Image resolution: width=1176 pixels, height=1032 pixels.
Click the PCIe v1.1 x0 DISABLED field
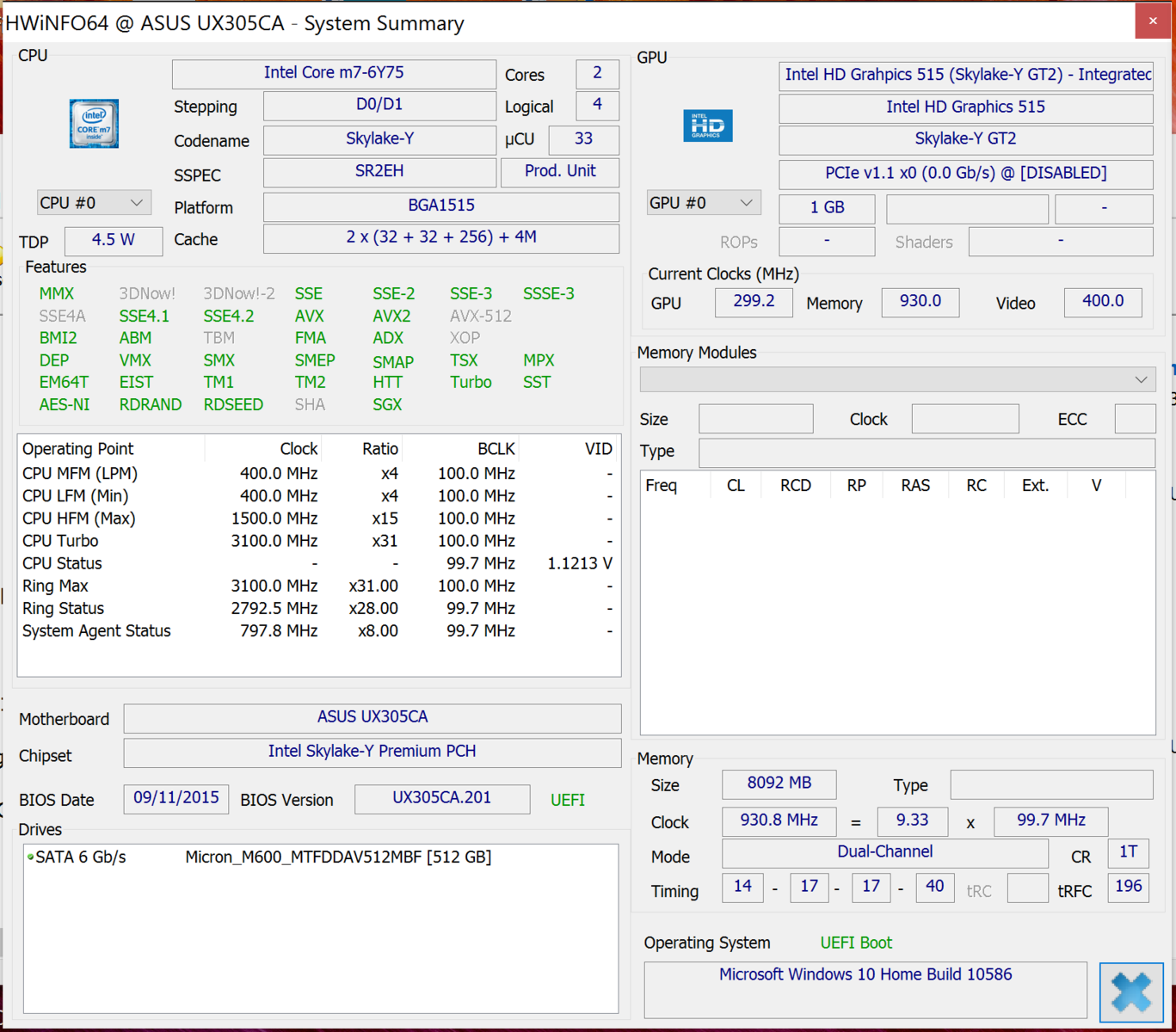(966, 174)
